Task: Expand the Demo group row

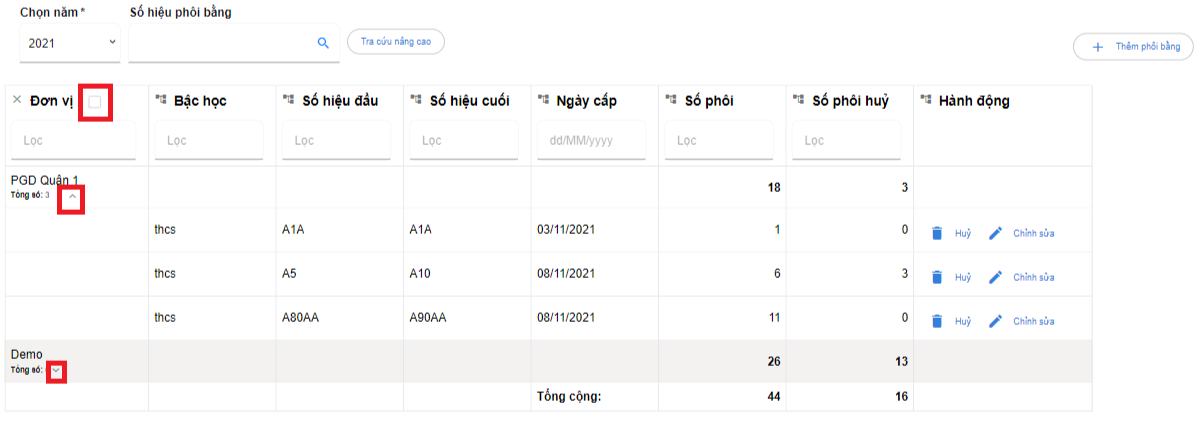Action: coord(57,370)
